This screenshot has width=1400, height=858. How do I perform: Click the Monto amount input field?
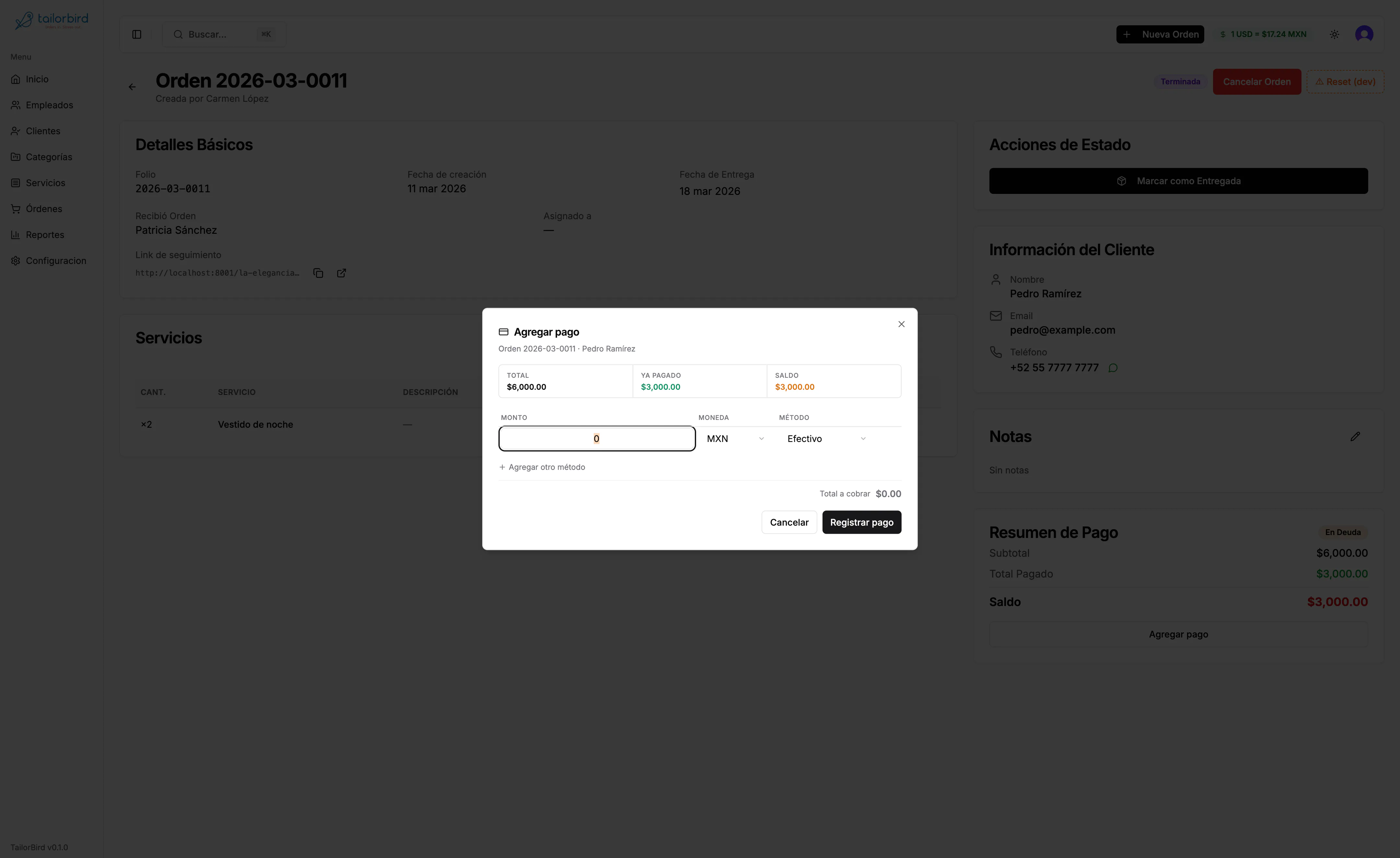[x=597, y=438]
